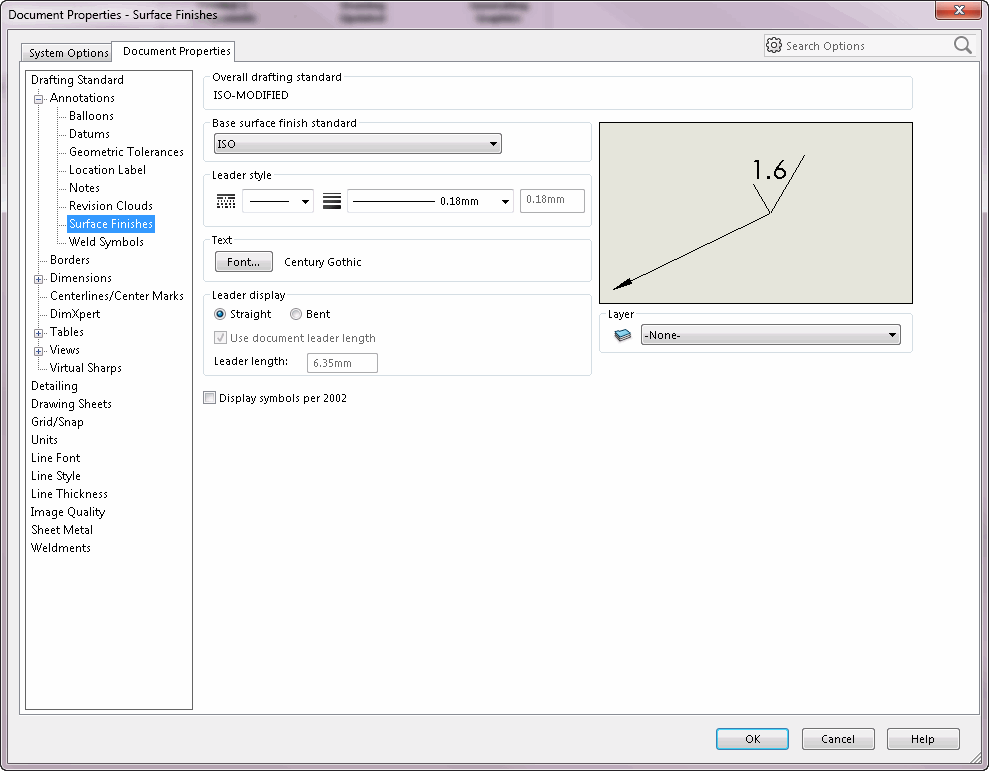
Task: Expand the Dimensions tree node
Action: pos(38,279)
